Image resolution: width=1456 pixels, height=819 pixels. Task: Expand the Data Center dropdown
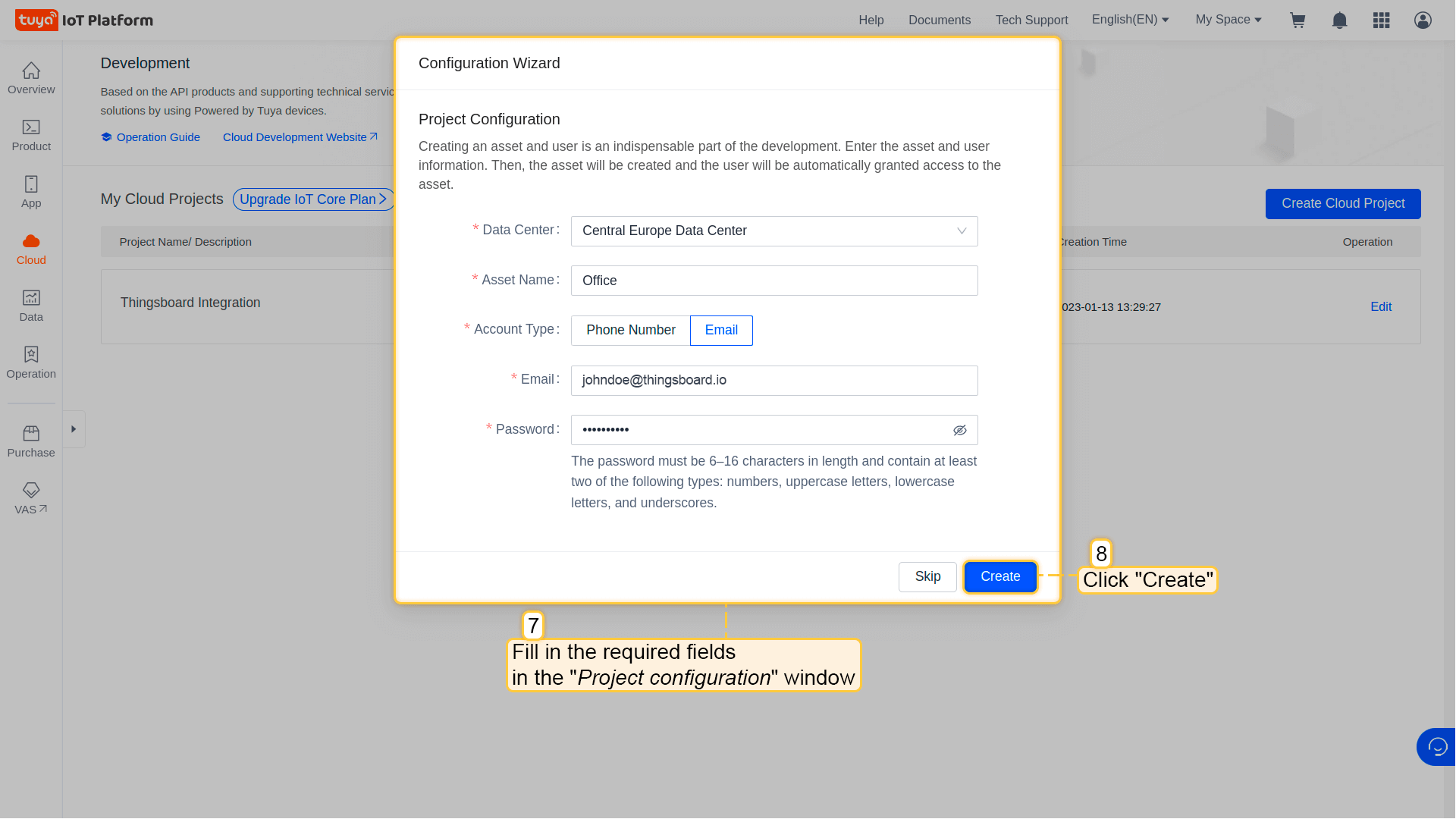click(x=773, y=231)
